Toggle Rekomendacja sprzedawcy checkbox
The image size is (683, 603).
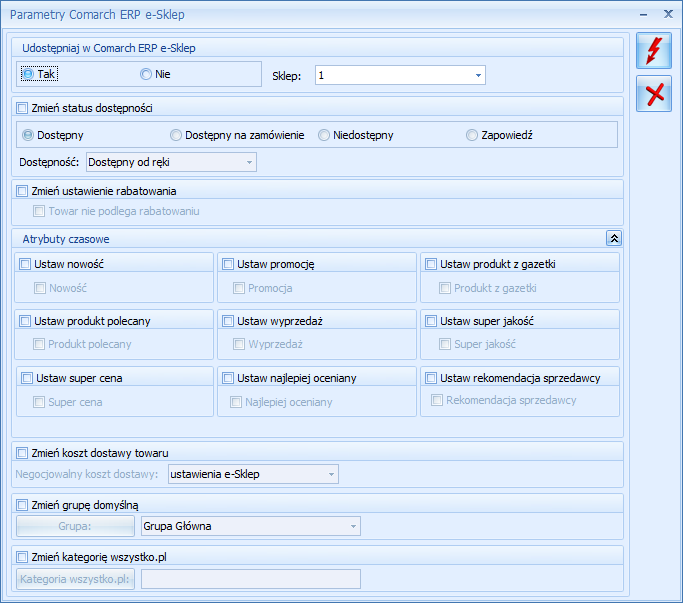437,400
